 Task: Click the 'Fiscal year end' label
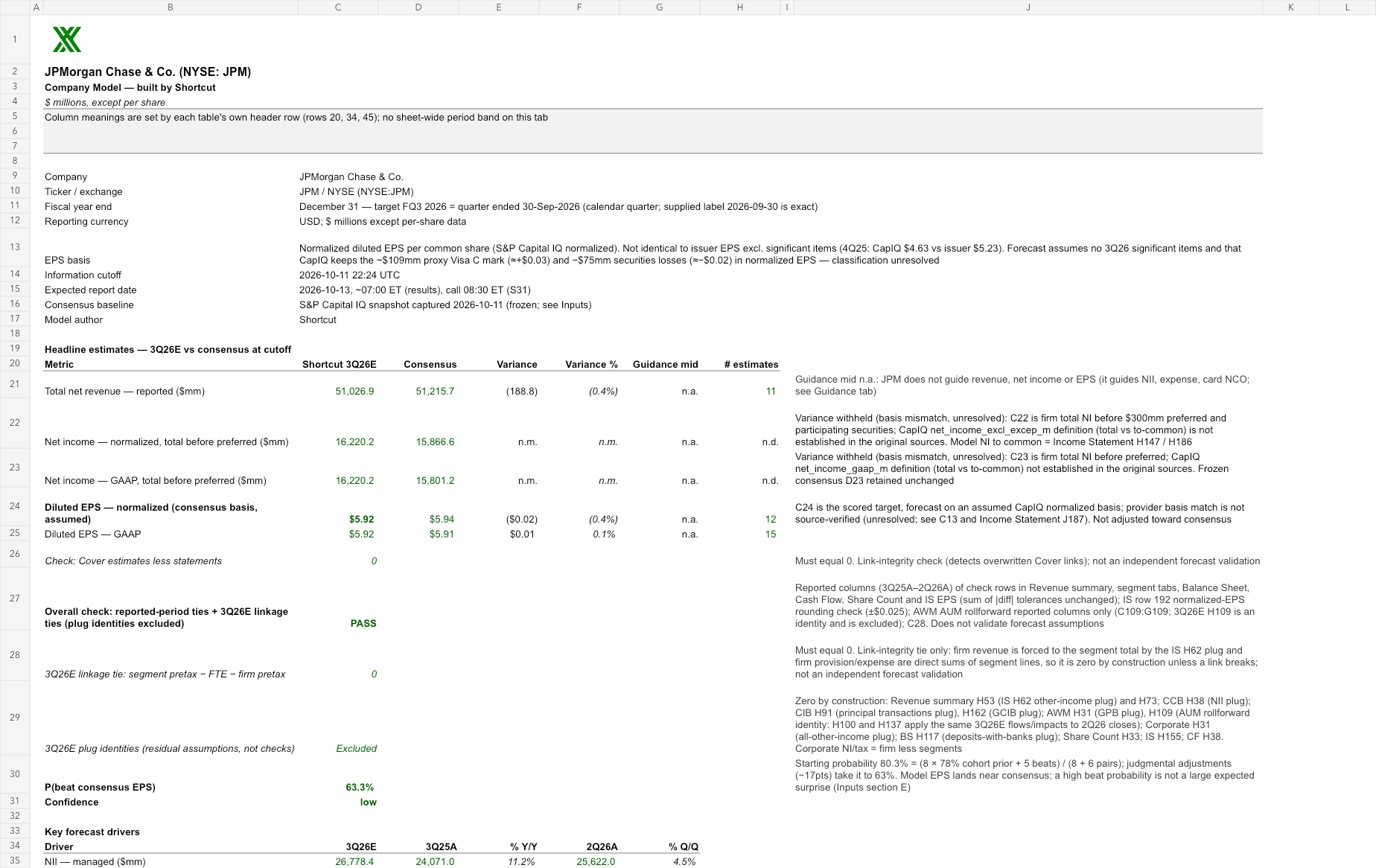(78, 207)
